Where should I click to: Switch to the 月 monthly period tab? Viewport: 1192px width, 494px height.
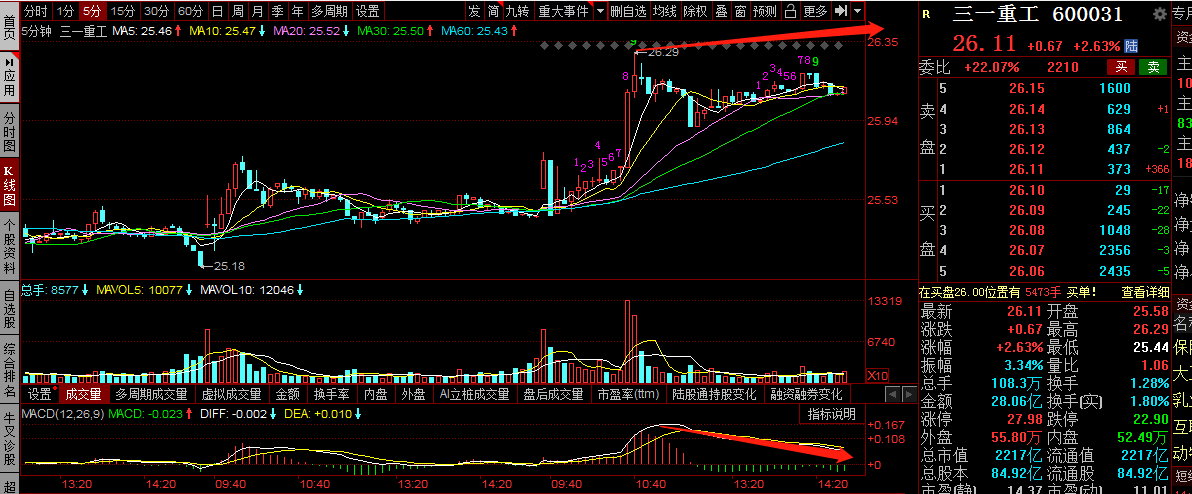258,11
